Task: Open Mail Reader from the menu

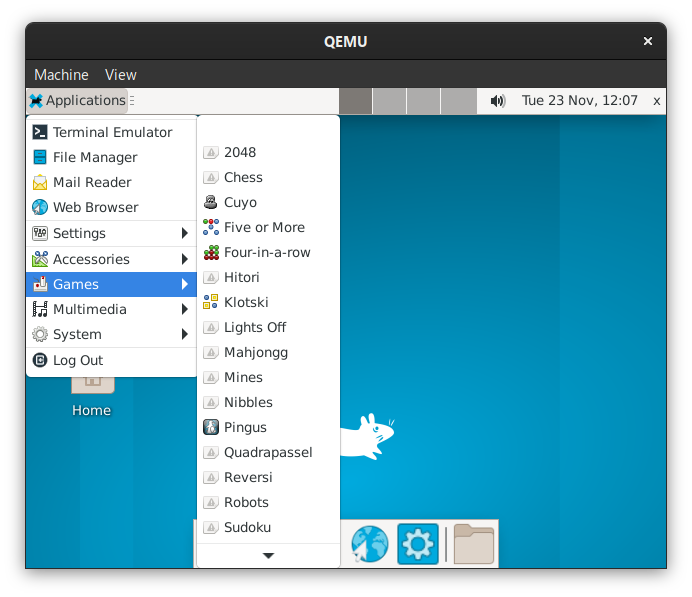Action: tap(112, 182)
